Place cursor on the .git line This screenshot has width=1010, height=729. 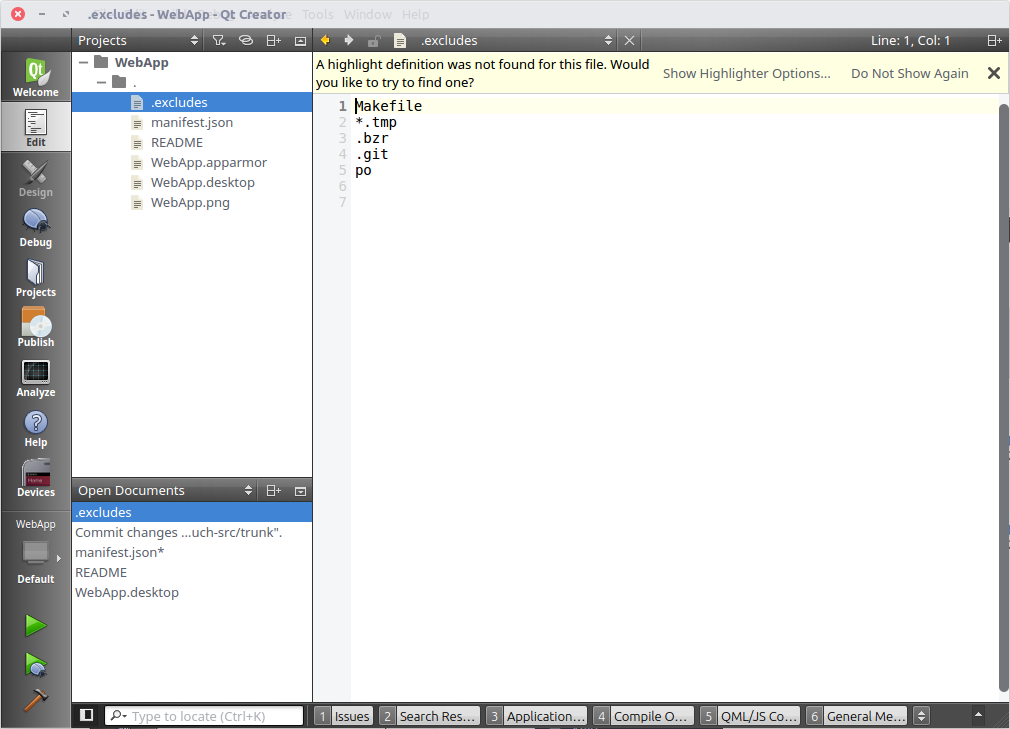(x=372, y=155)
